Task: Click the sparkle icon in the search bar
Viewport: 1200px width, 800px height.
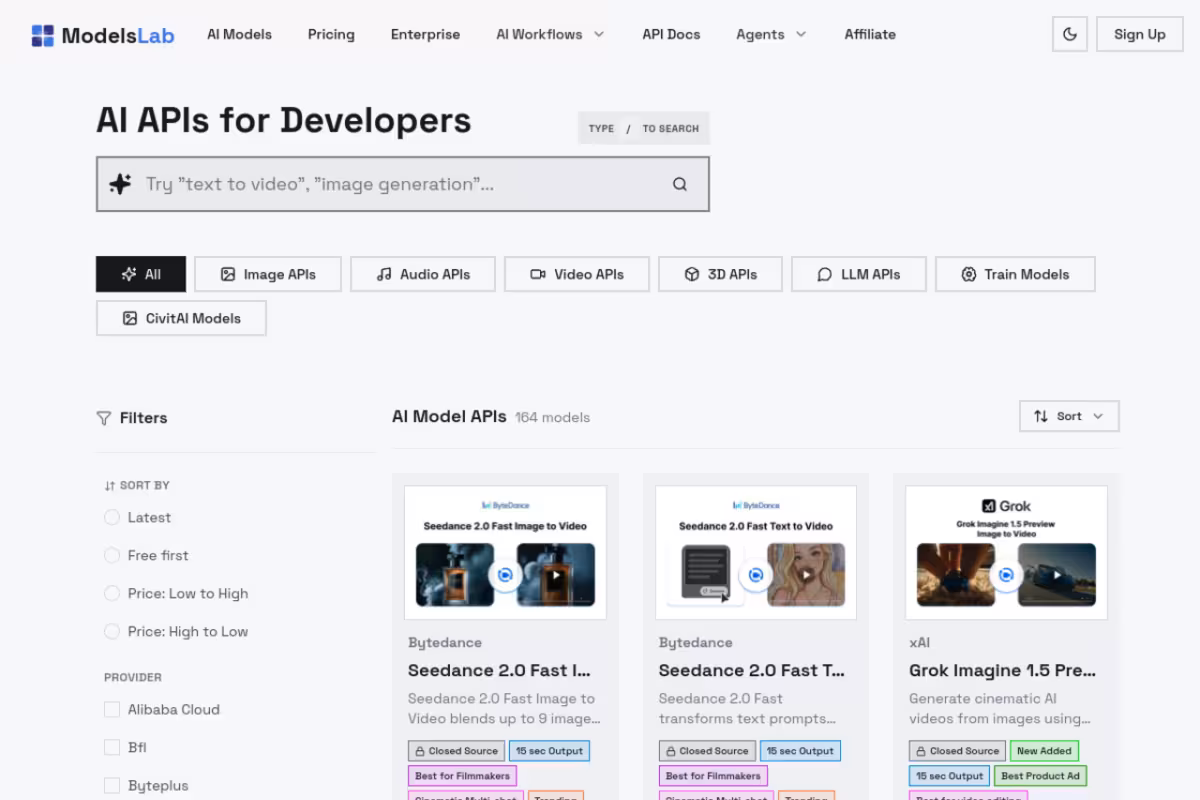Action: click(x=120, y=184)
